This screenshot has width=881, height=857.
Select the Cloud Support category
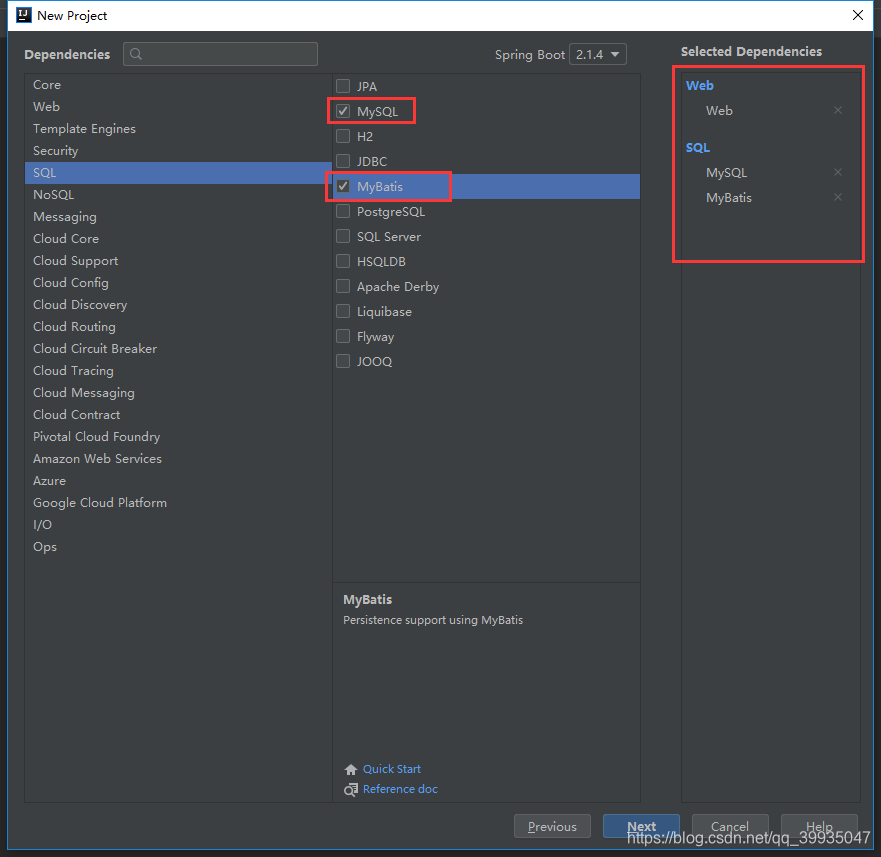179,261
